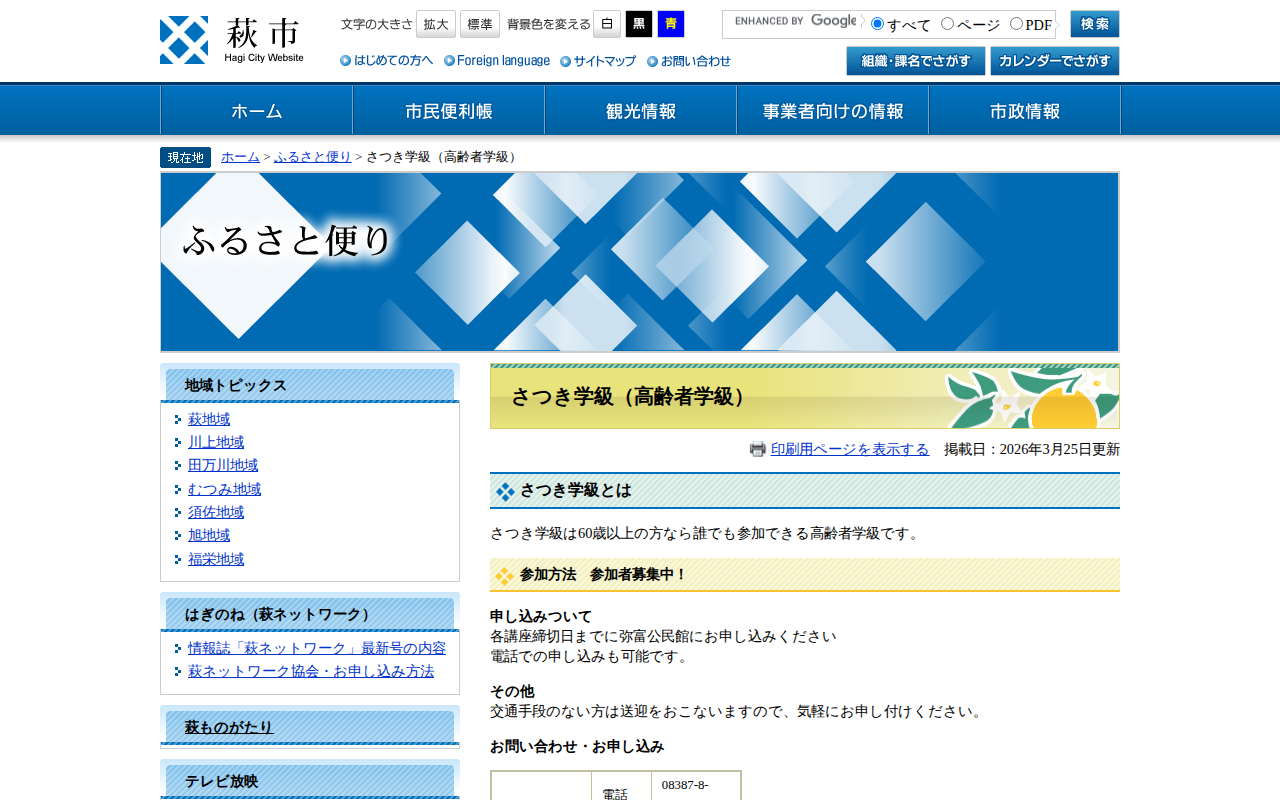The image size is (1280, 800).
Task: Open the Foreign language link
Action: (x=497, y=61)
